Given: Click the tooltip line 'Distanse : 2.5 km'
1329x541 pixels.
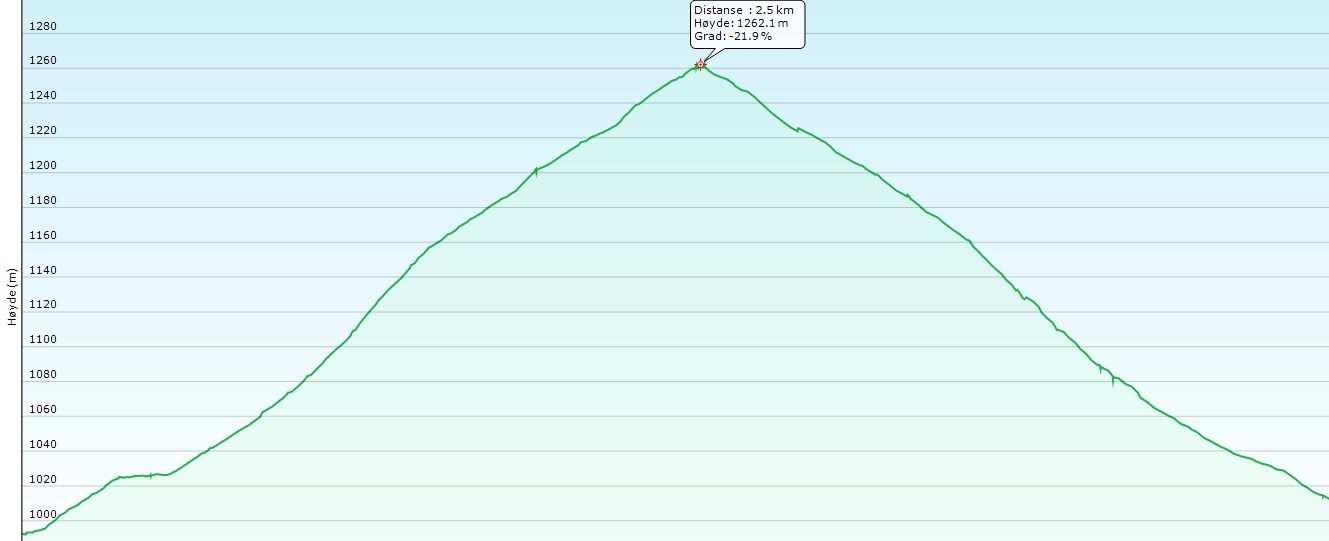Looking at the screenshot, I should [743, 10].
